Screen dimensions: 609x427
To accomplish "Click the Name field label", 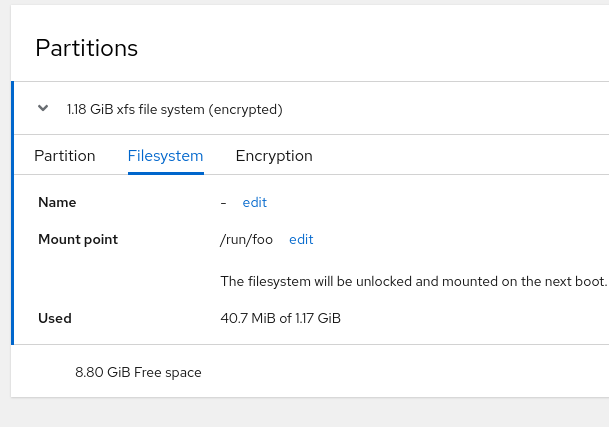I will (57, 202).
